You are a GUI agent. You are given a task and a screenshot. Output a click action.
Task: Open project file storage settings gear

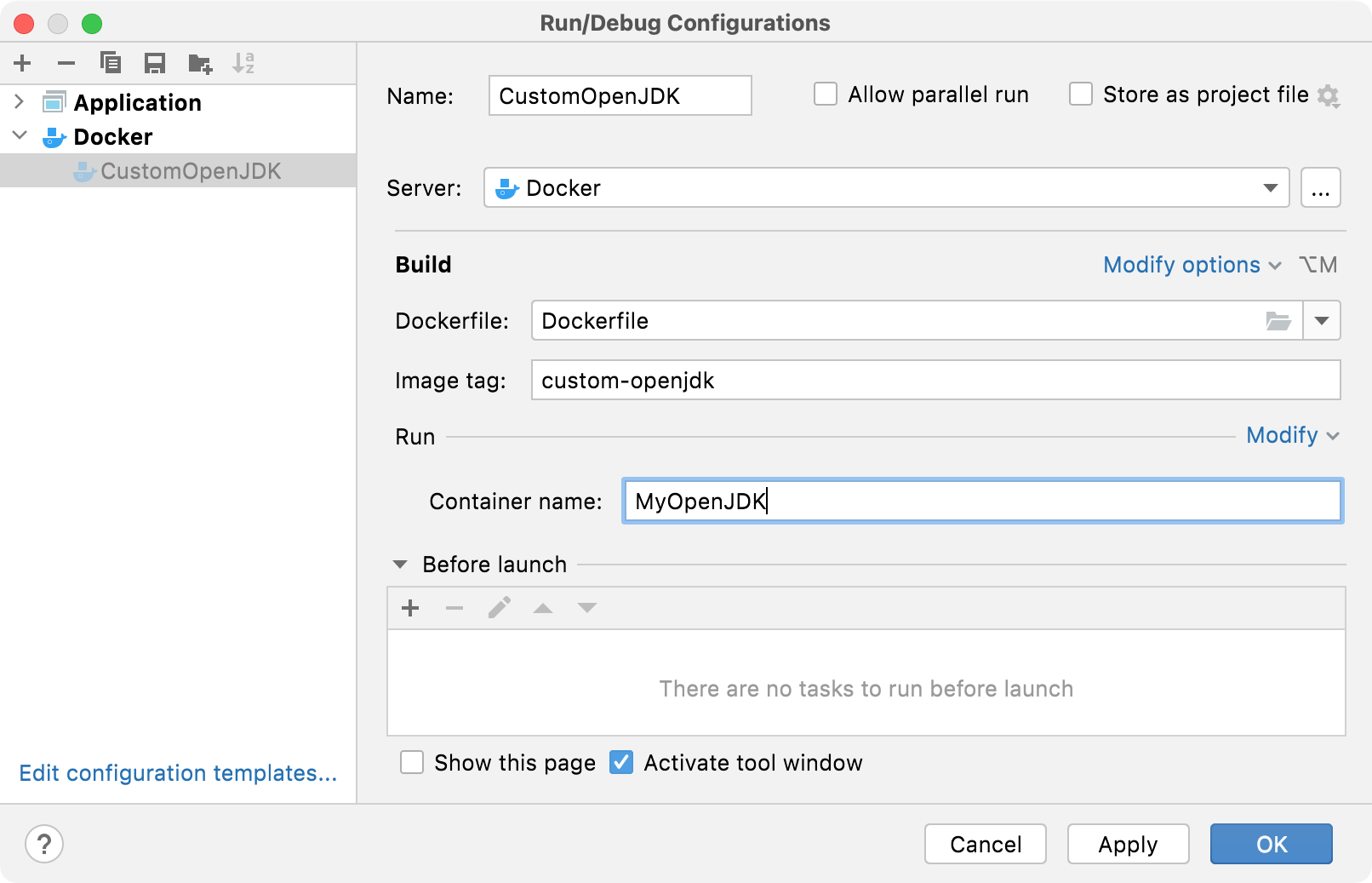pyautogui.click(x=1329, y=96)
